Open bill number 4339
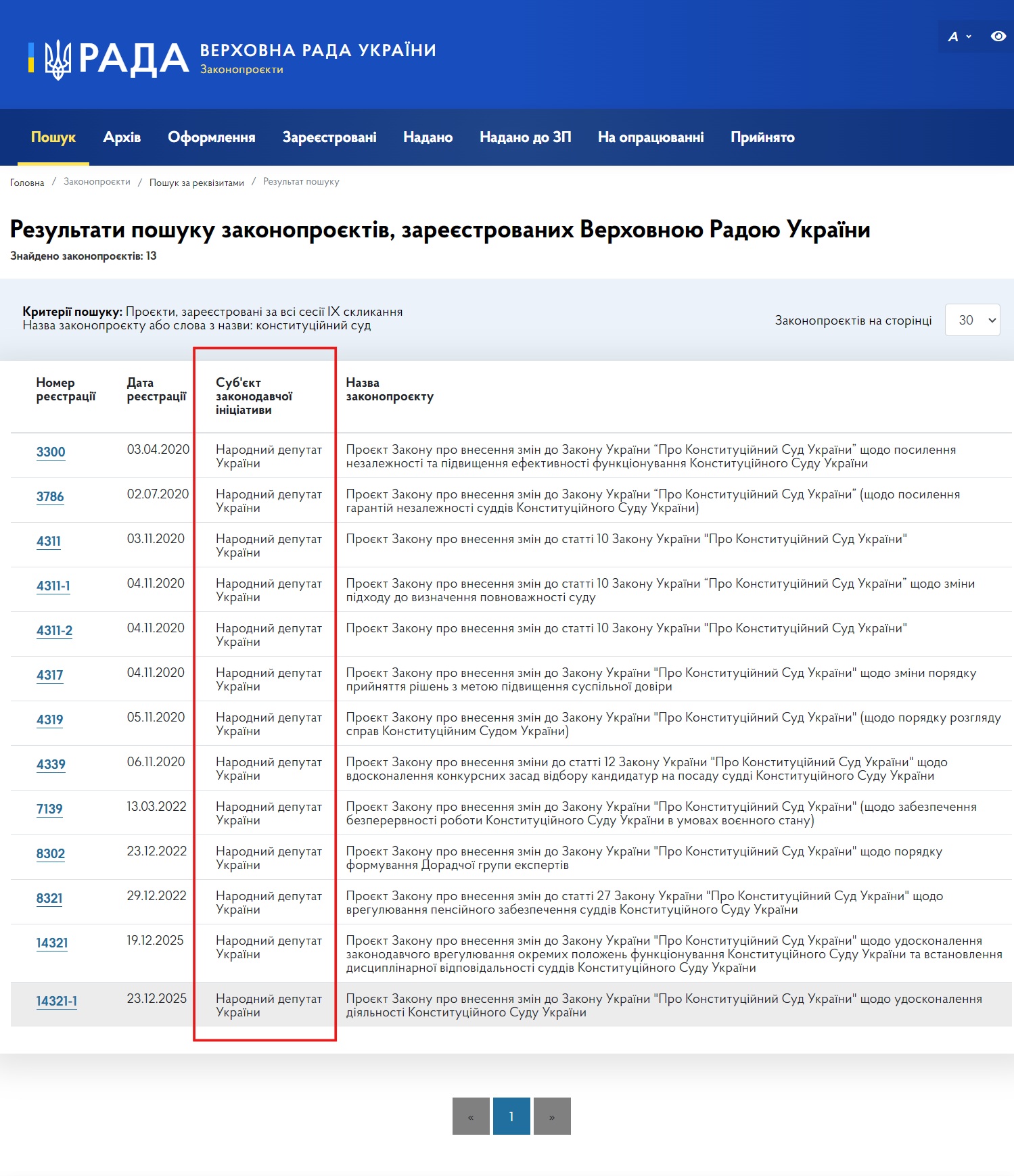The image size is (1014, 1176). pos(51,764)
